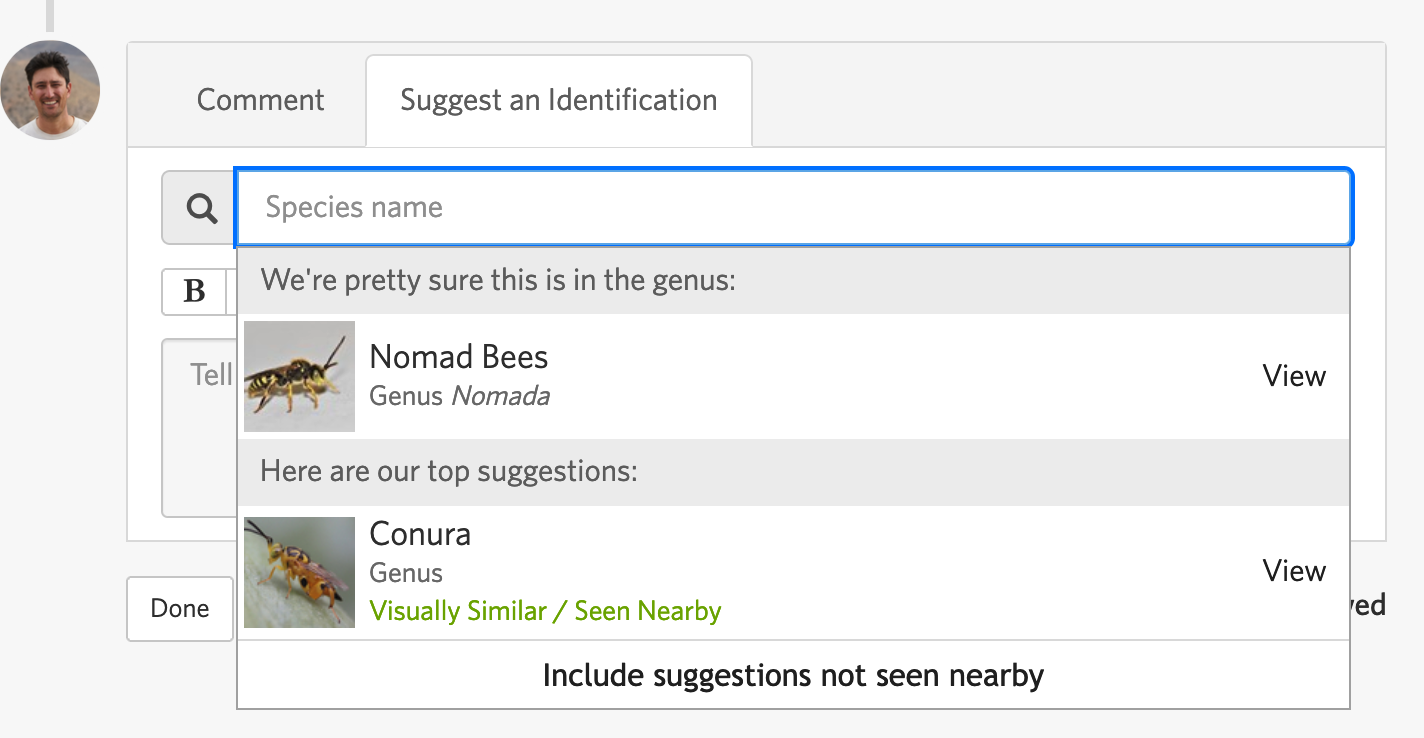Select the Conura genus suggestion title

(x=420, y=534)
